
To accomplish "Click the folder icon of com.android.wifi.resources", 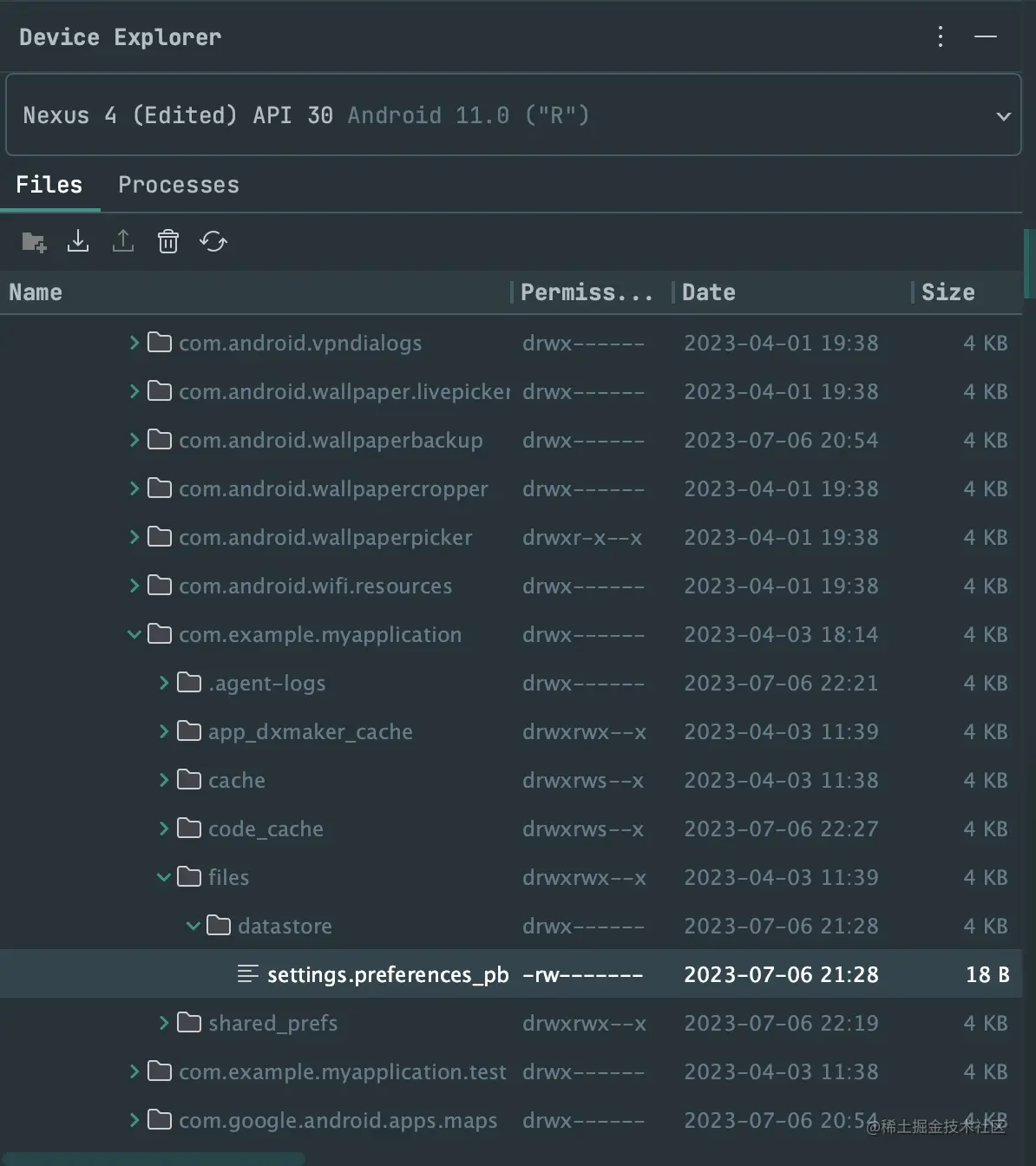I will point(160,586).
